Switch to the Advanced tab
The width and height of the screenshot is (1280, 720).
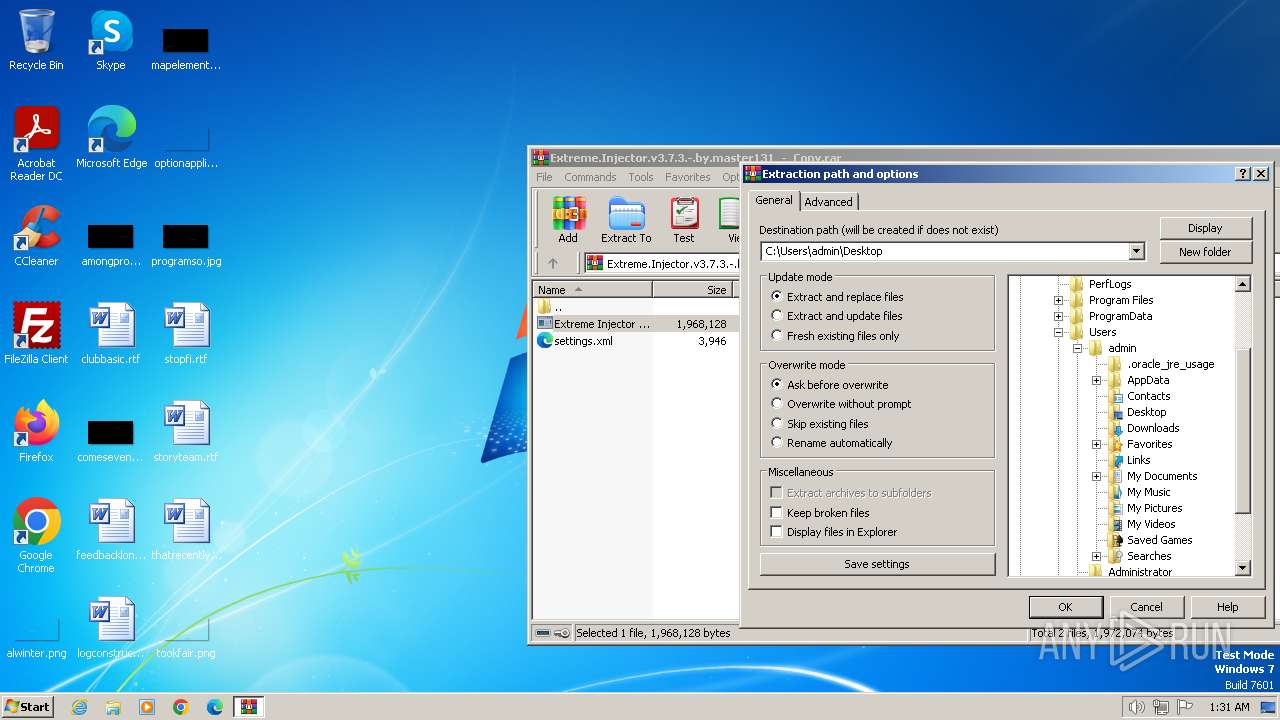pos(828,202)
